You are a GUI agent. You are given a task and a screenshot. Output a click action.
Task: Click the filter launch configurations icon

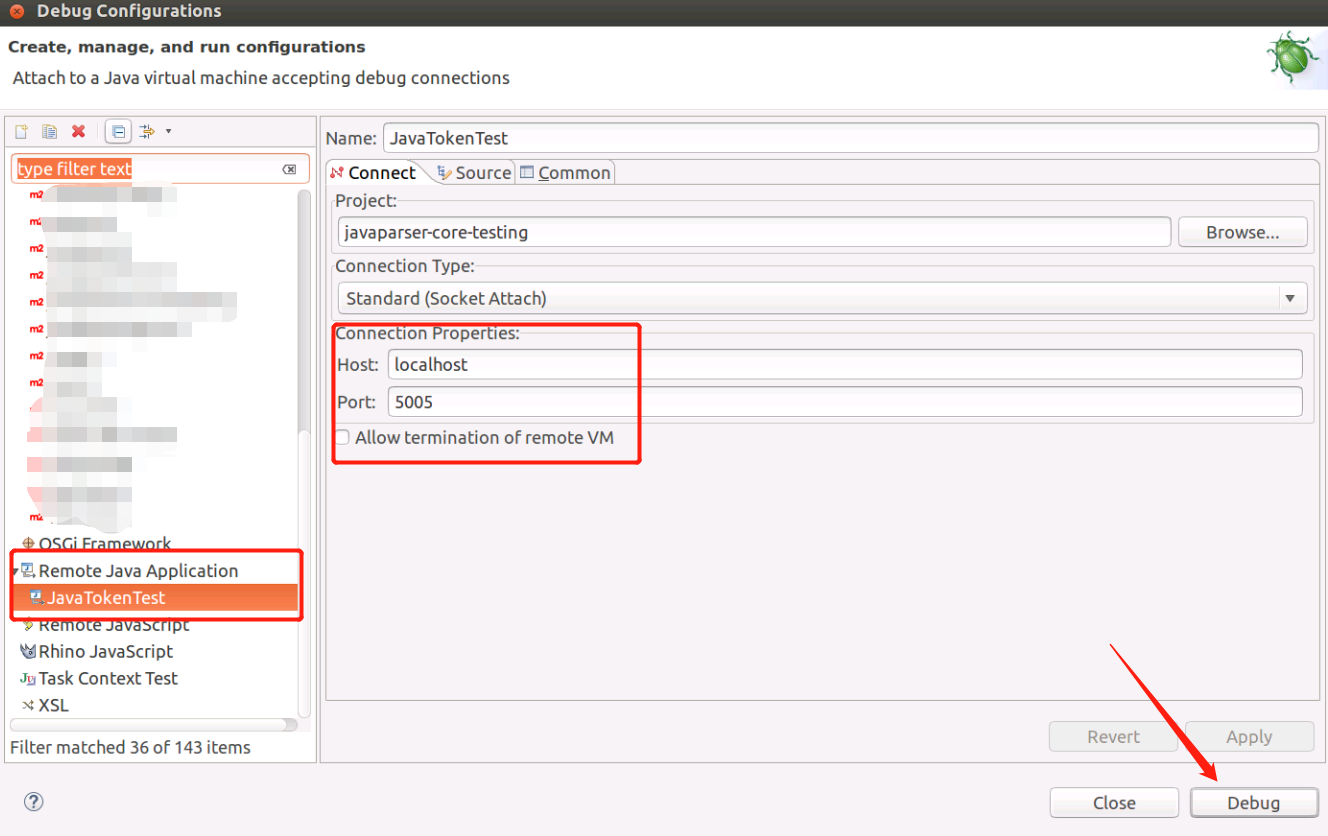tap(146, 131)
